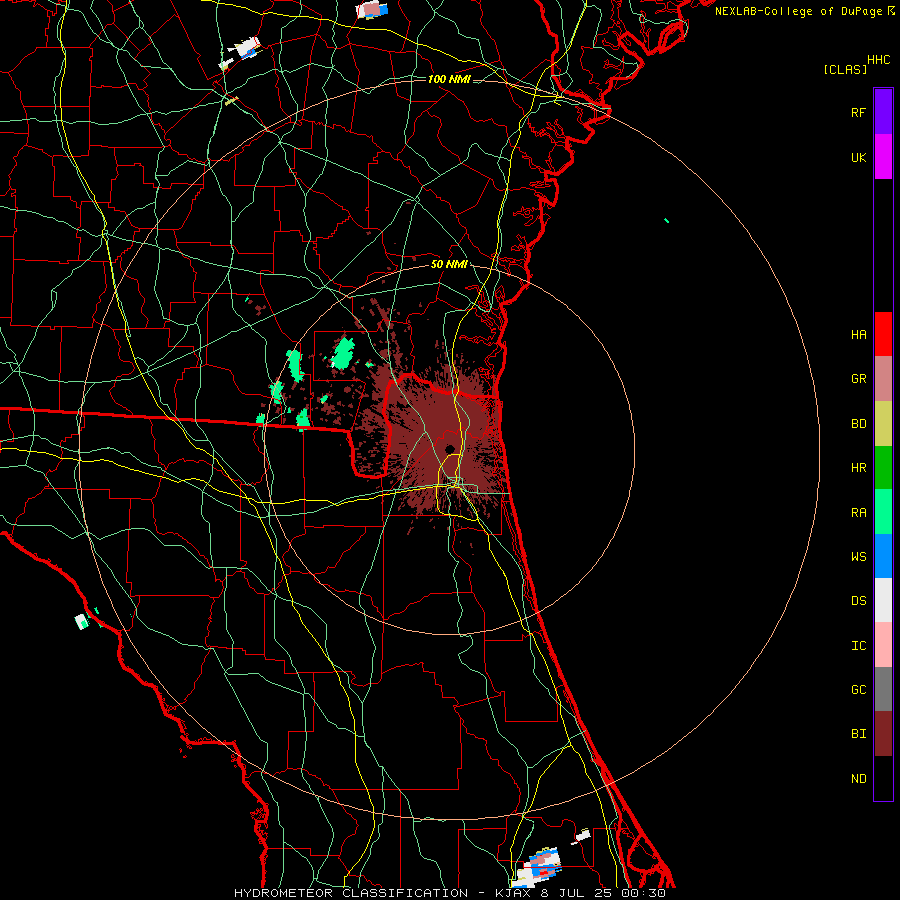Select the IC light pink legend swatch
This screenshot has height=900, width=900.
point(883,645)
